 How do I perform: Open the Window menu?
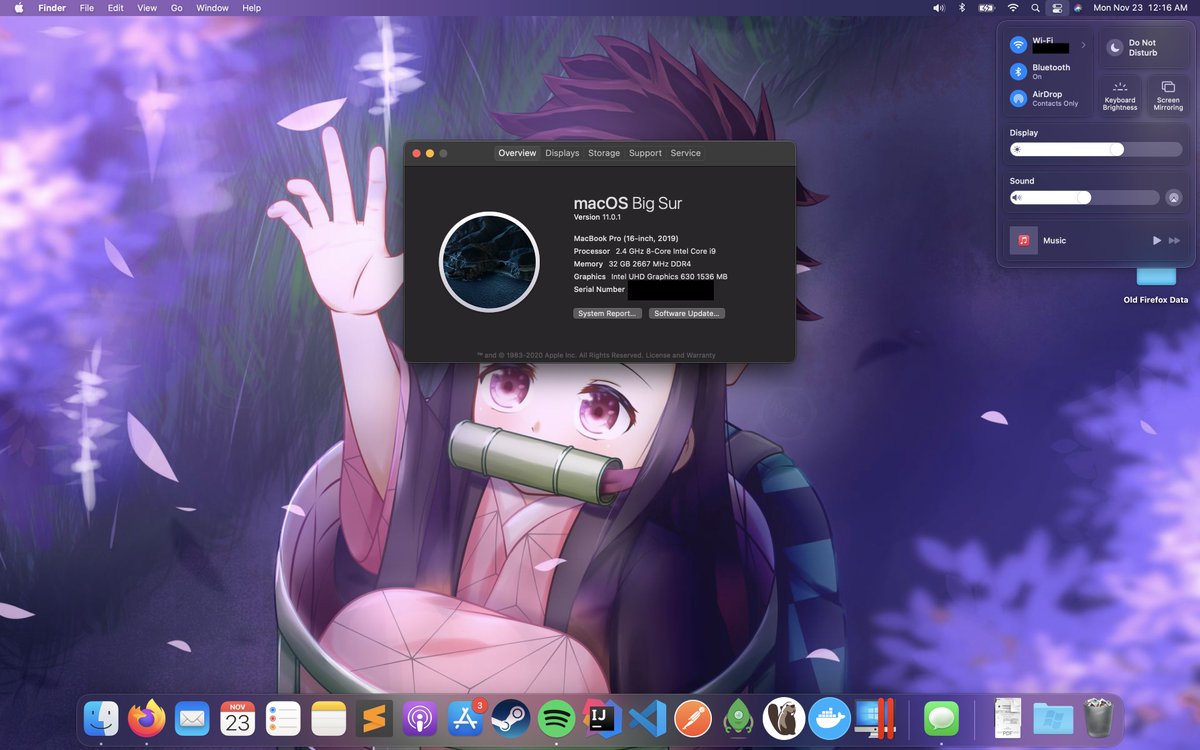coord(212,8)
